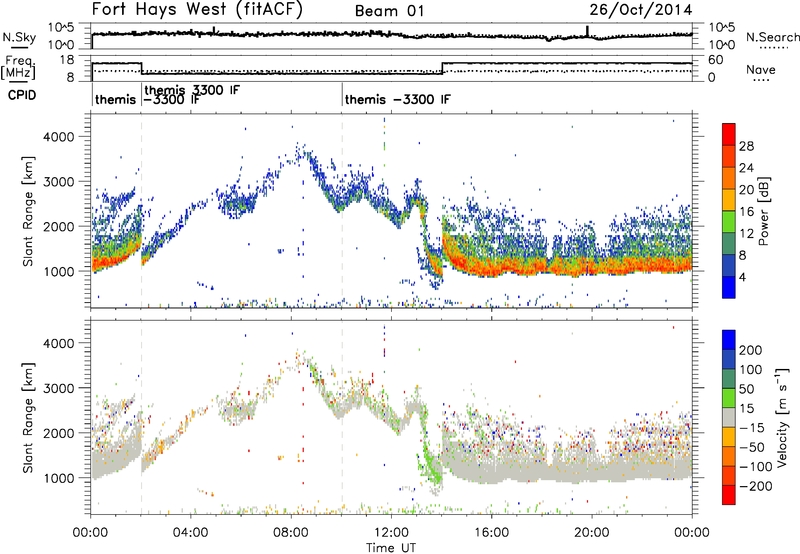Click the '-15' label on the velocity color bar
Viewport: 800px width, 554px height.
tap(752, 428)
